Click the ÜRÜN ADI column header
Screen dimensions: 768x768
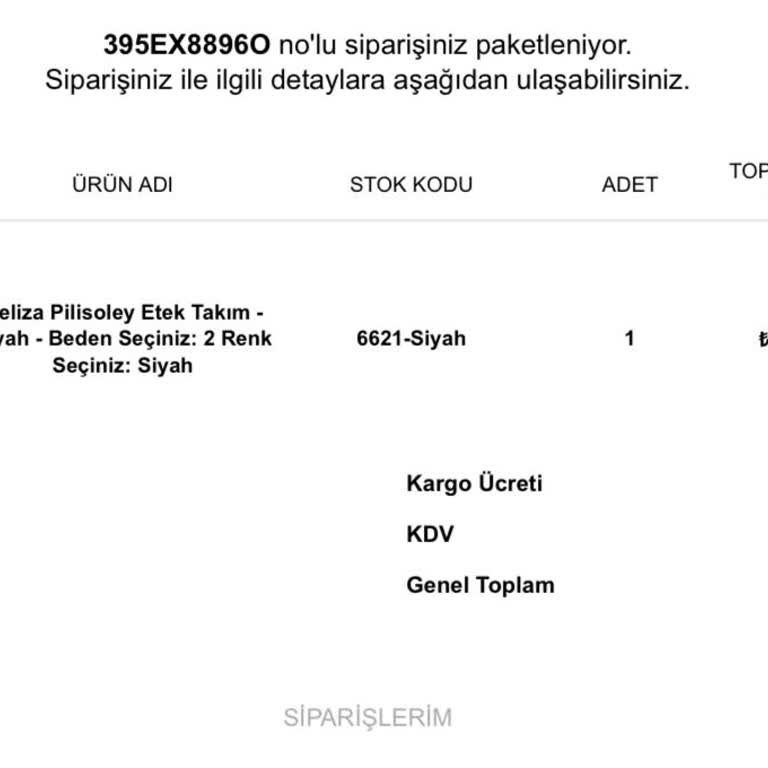tap(122, 184)
